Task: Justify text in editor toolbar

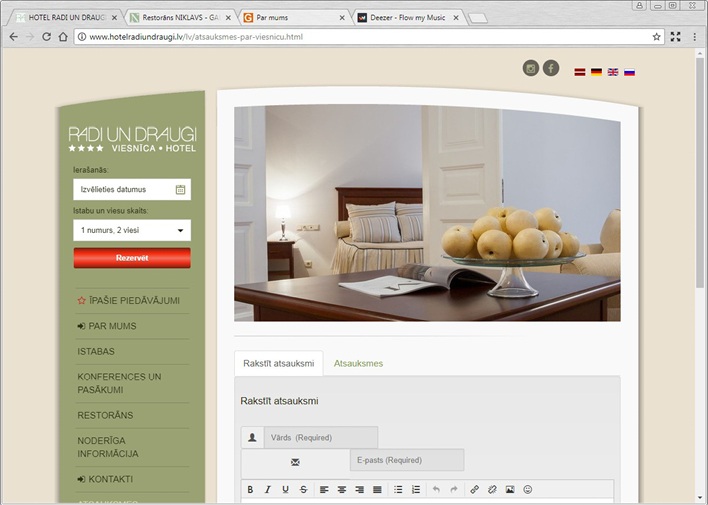Action: point(377,489)
